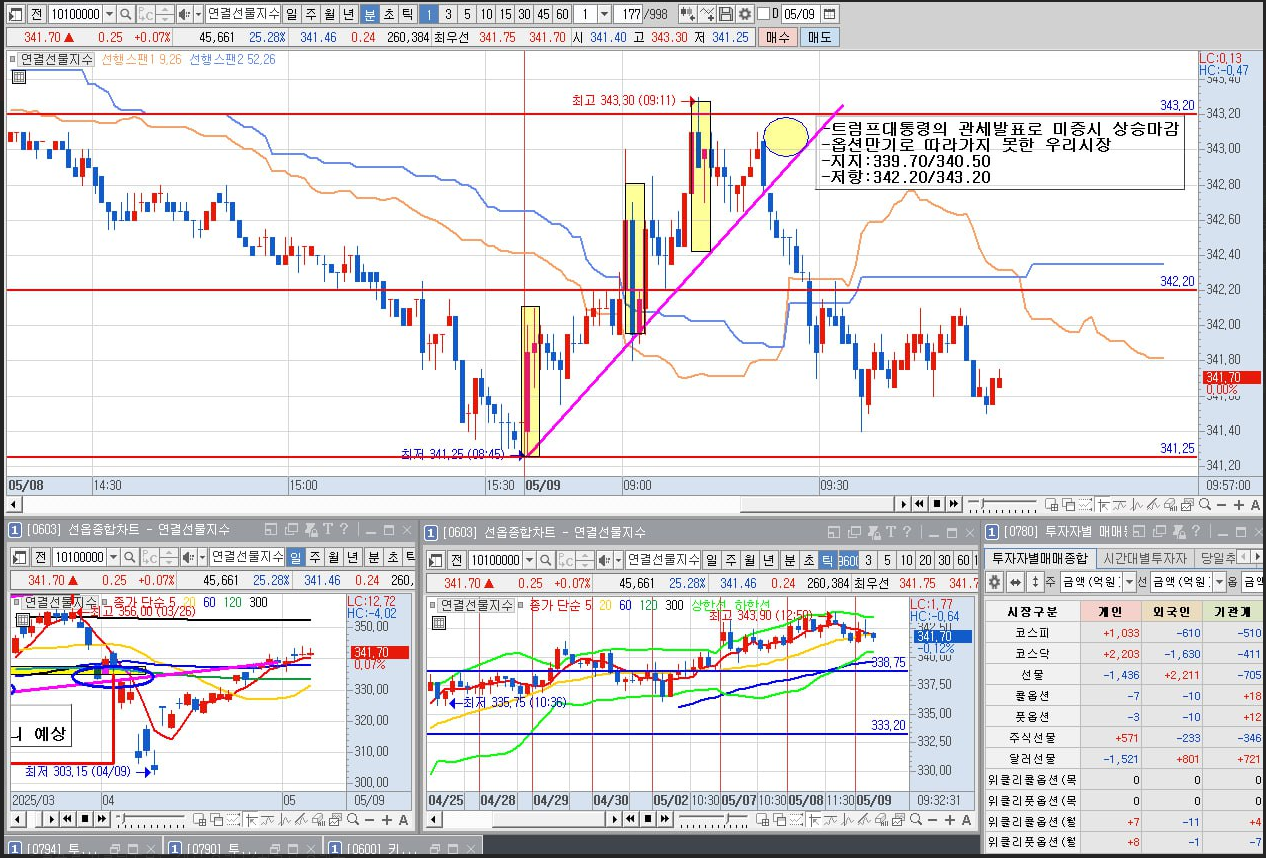
Task: Click magnifier icon in main chart's bottom toolbar
Action: click(1205, 505)
